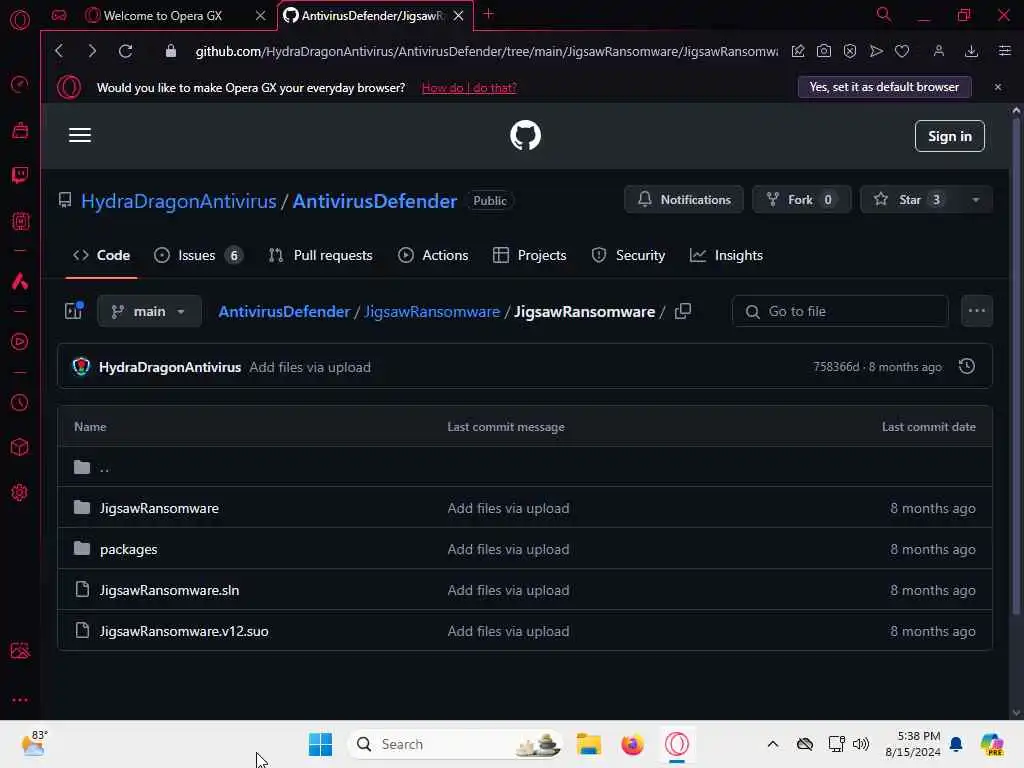Image resolution: width=1024 pixels, height=768 pixels.
Task: Go forward to next page
Action: click(x=91, y=51)
